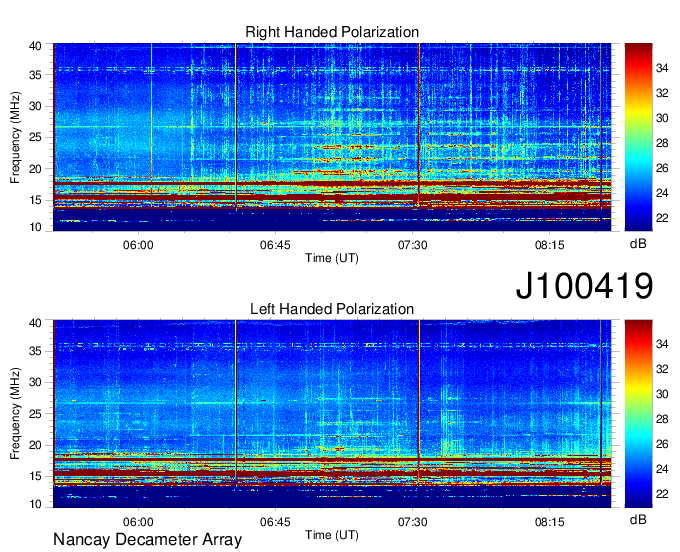Click the 10 MHz tick on left-handed plot
Image resolution: width=680 pixels, height=552 pixels.
click(x=35, y=504)
